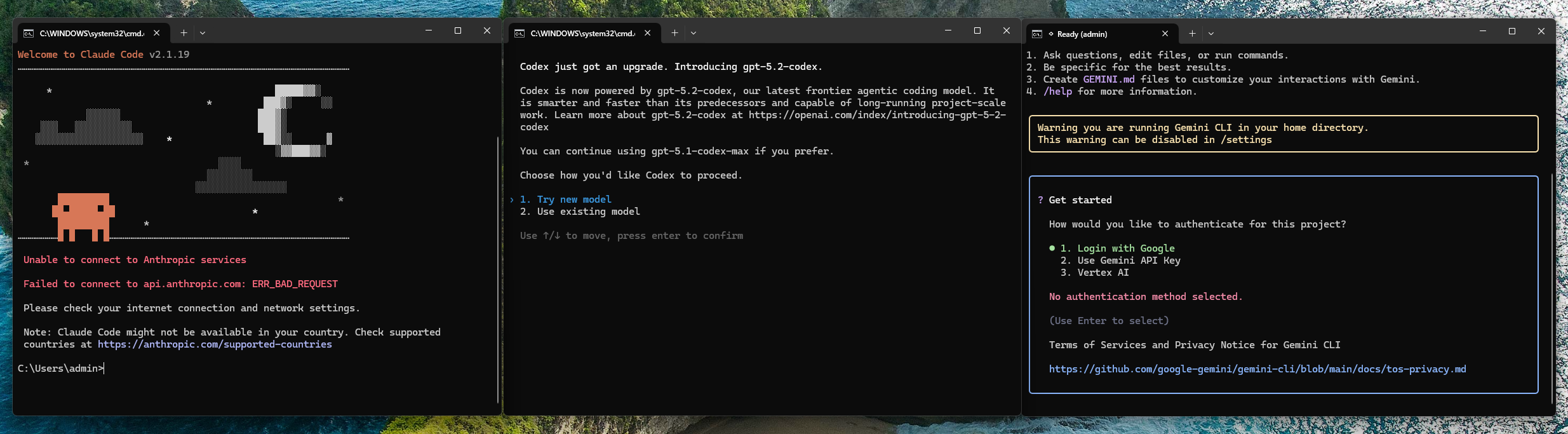The image size is (1568, 434).
Task: Maximize the Gemini terminal window
Action: [x=1512, y=31]
